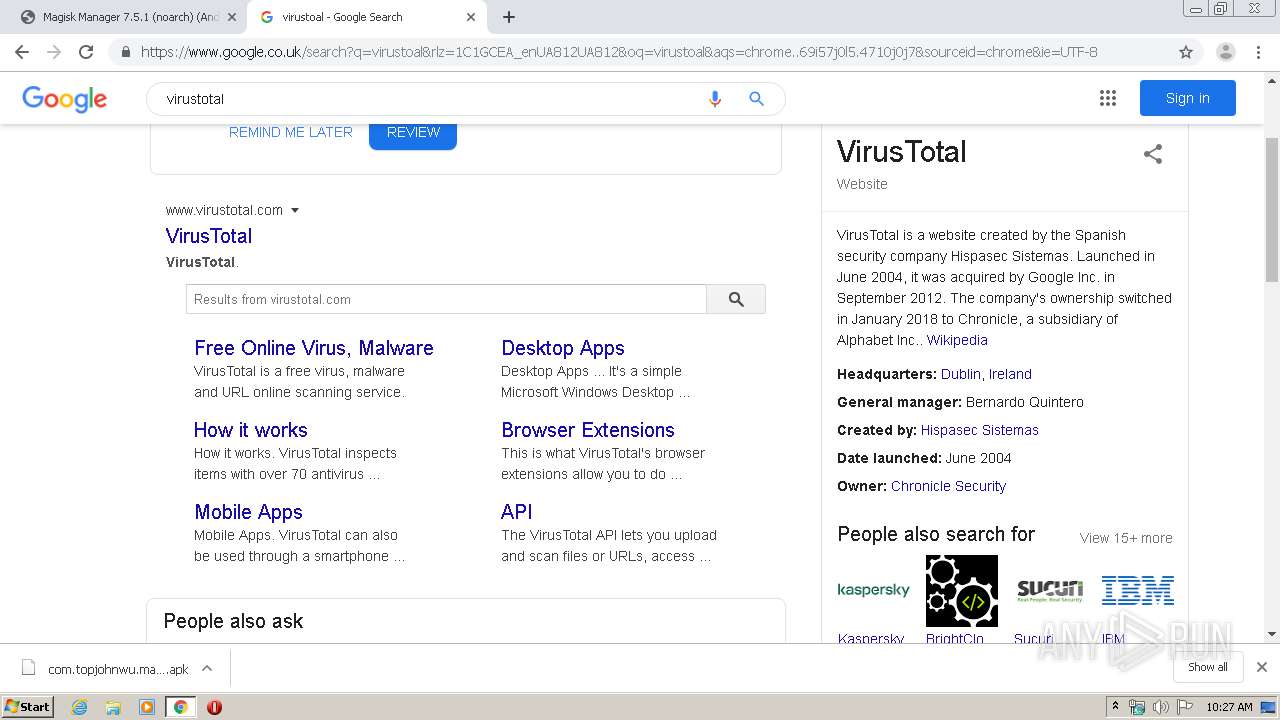This screenshot has width=1280, height=720.
Task: Bookmark this page with the star icon
Action: [1186, 52]
